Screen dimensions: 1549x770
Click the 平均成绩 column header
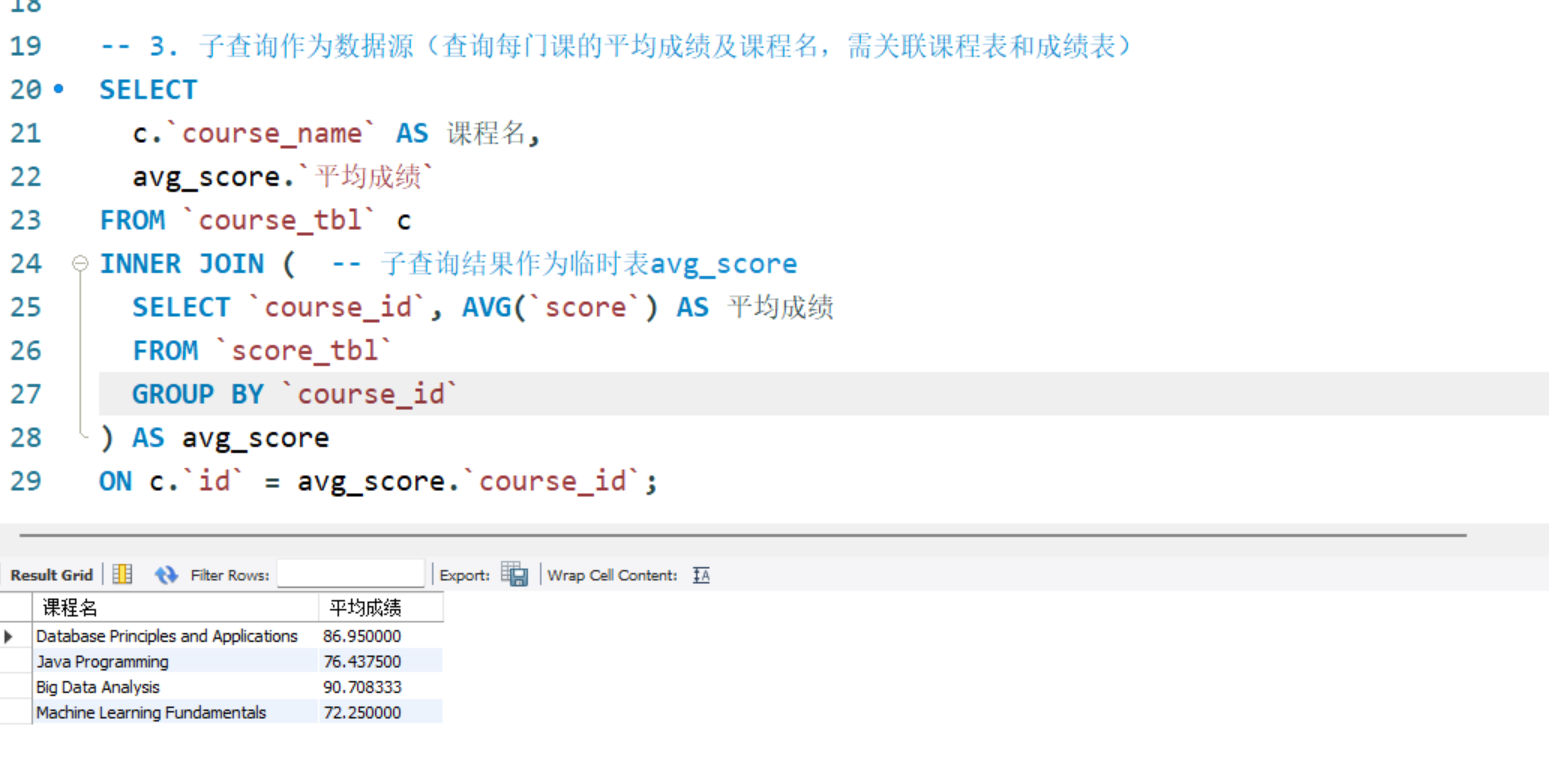point(381,607)
